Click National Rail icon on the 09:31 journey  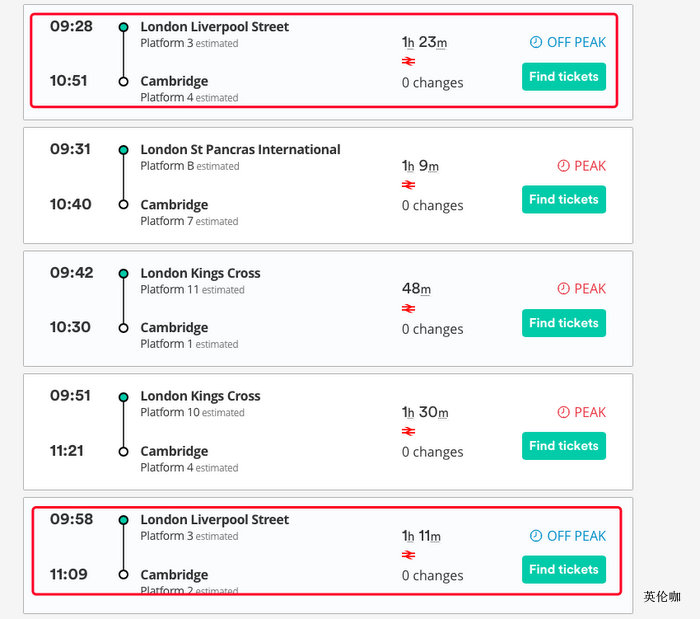coord(408,185)
